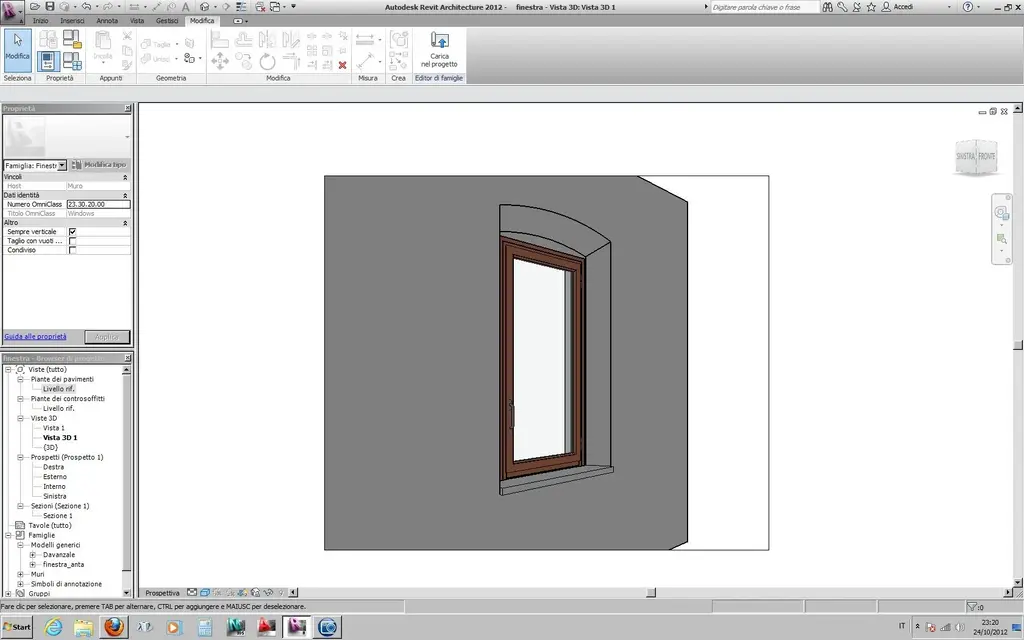Click the Text 'A' icon in quick access toolbar

tap(185, 7)
